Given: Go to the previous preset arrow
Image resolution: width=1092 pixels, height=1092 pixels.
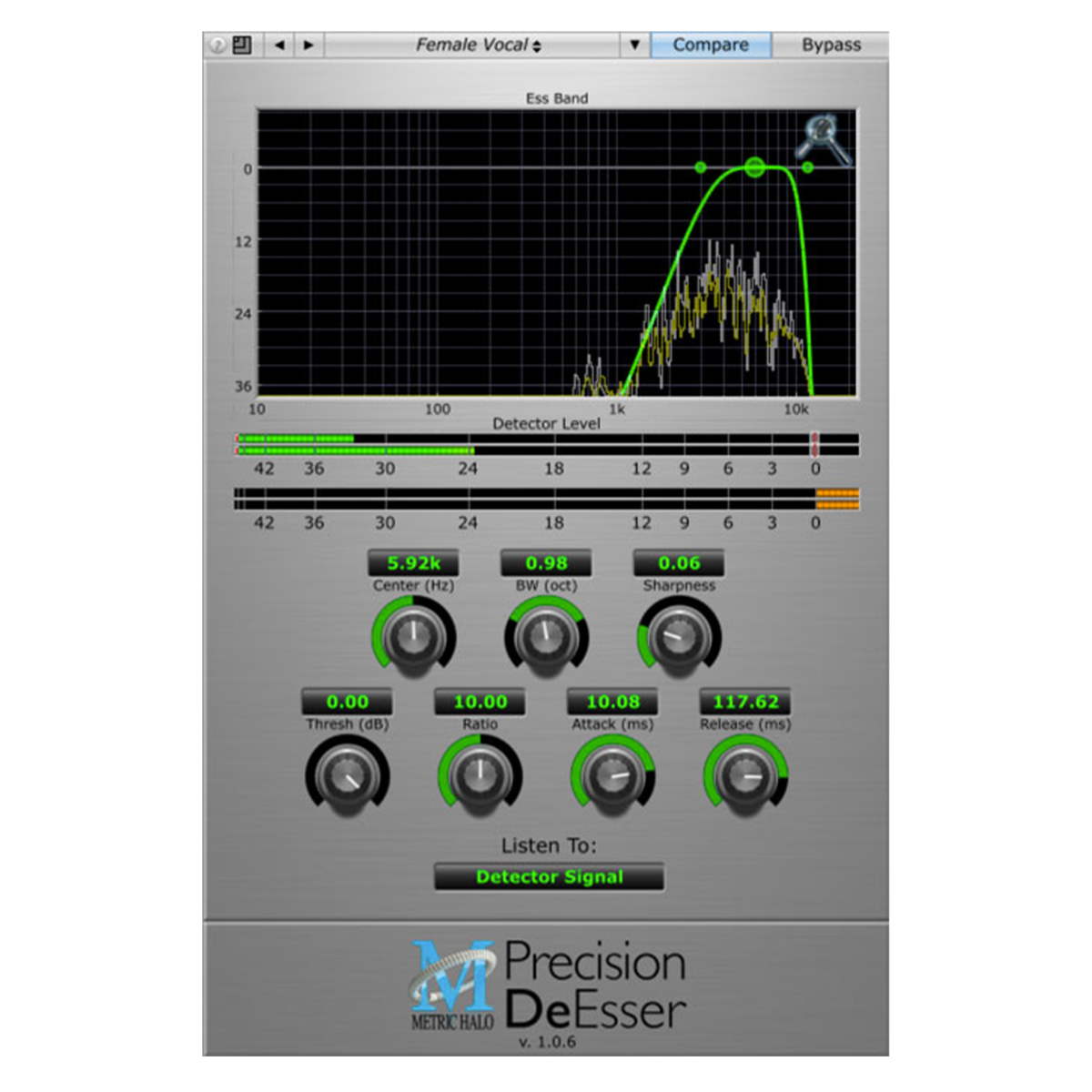Looking at the screenshot, I should (279, 45).
